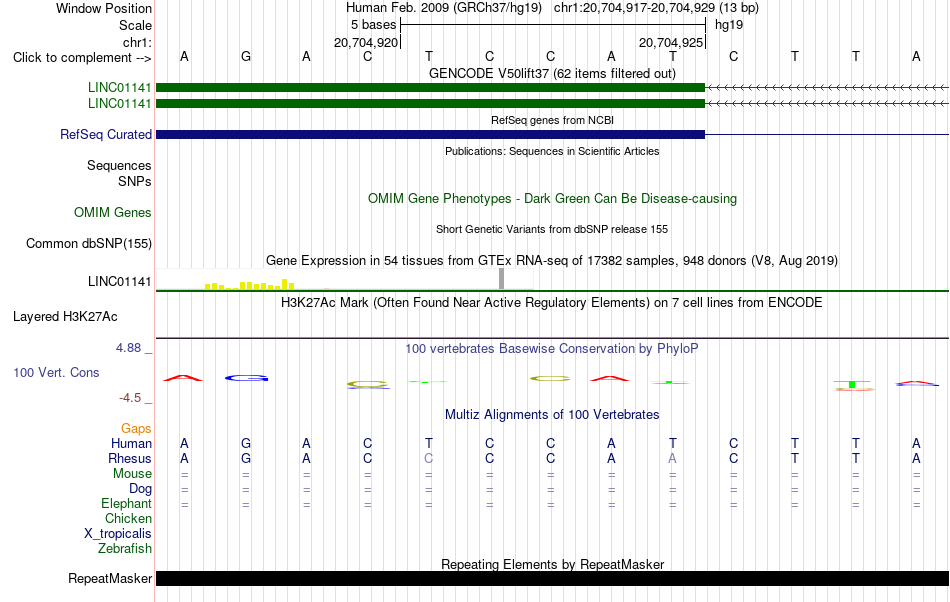Click the 'Short Genetic Variants from dbSNP' title
The width and height of the screenshot is (950, 602).
552,230
